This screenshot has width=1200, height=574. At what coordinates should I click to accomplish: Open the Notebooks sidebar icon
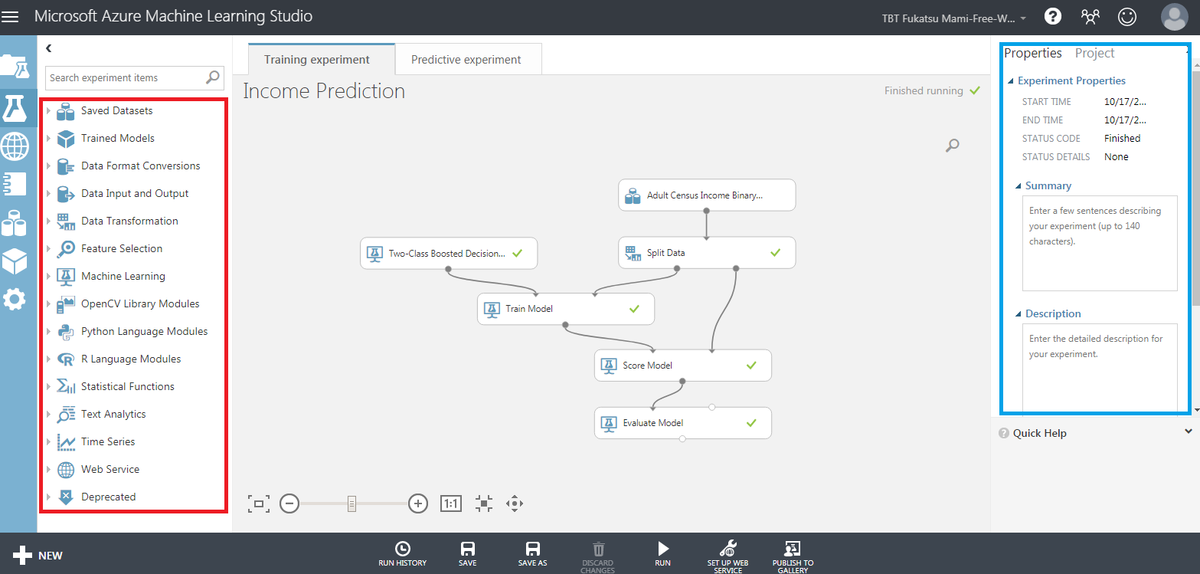coord(14,184)
